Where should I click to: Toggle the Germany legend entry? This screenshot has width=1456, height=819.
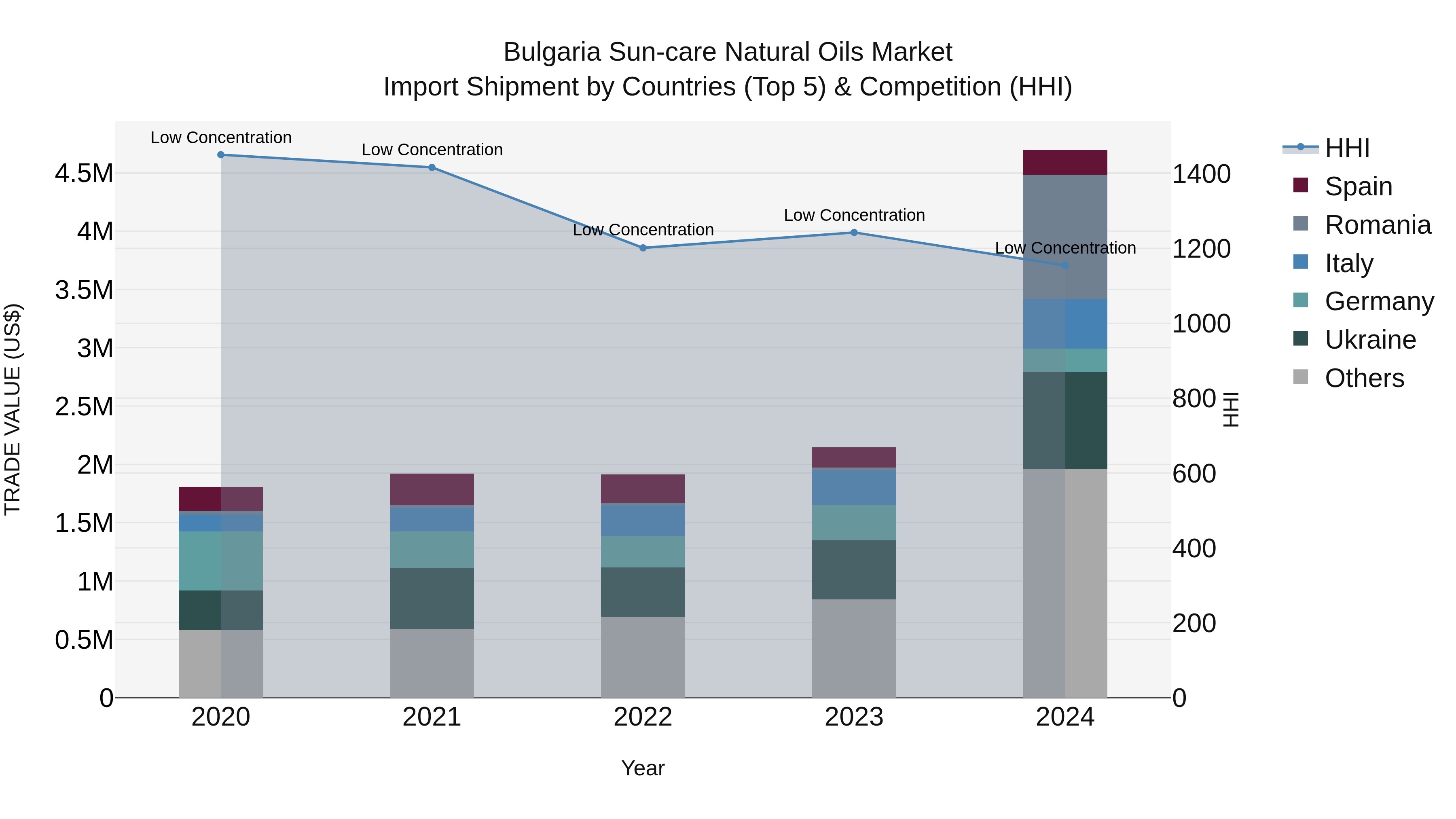[x=1363, y=301]
